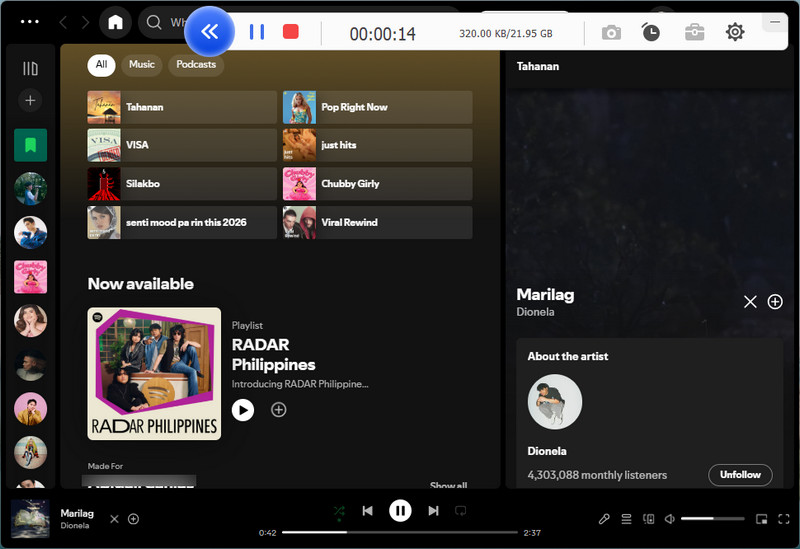Screen dimensions: 800x549
Task: Skip to previous track
Action: click(x=367, y=511)
